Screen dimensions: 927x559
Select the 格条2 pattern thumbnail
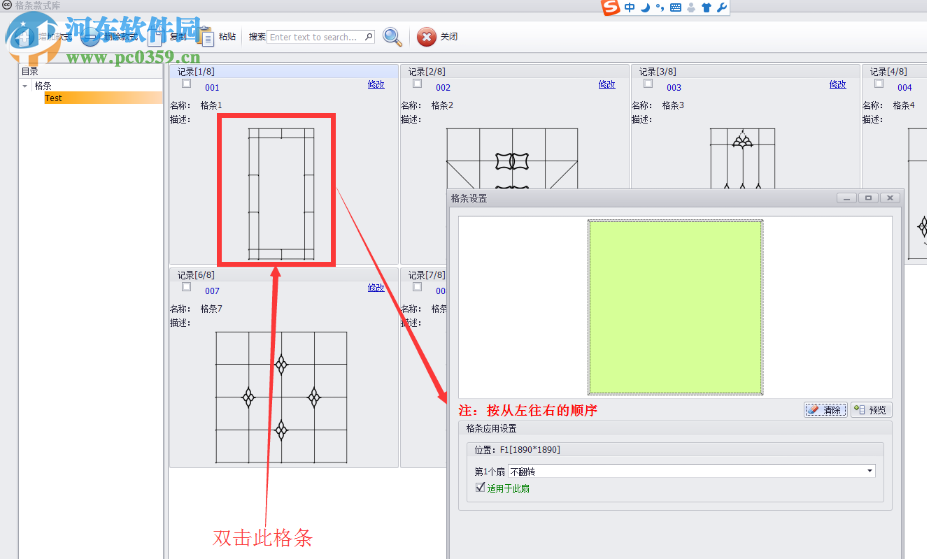[x=512, y=158]
